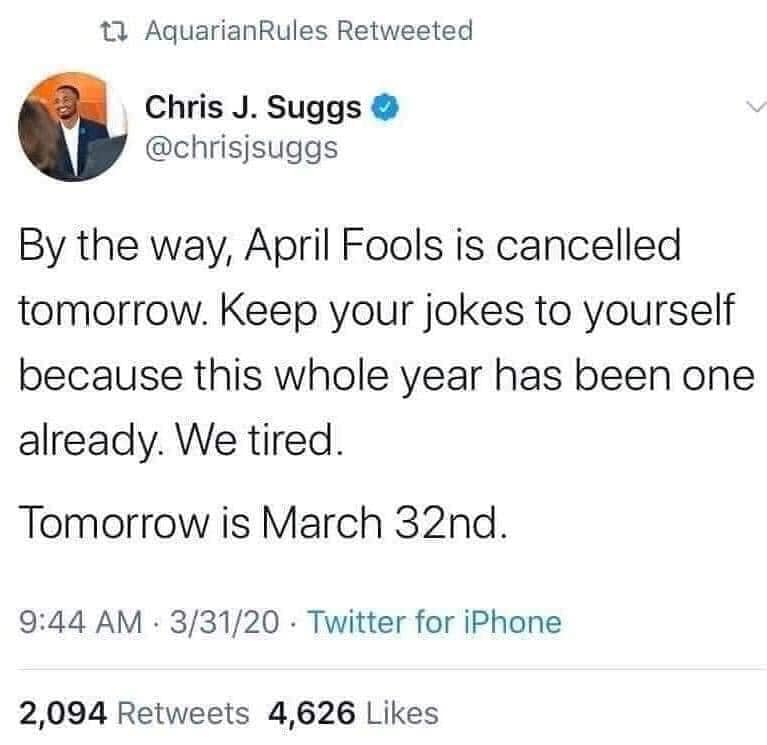View the Retweets list label
This screenshot has width=767, height=745.
tap(184, 712)
